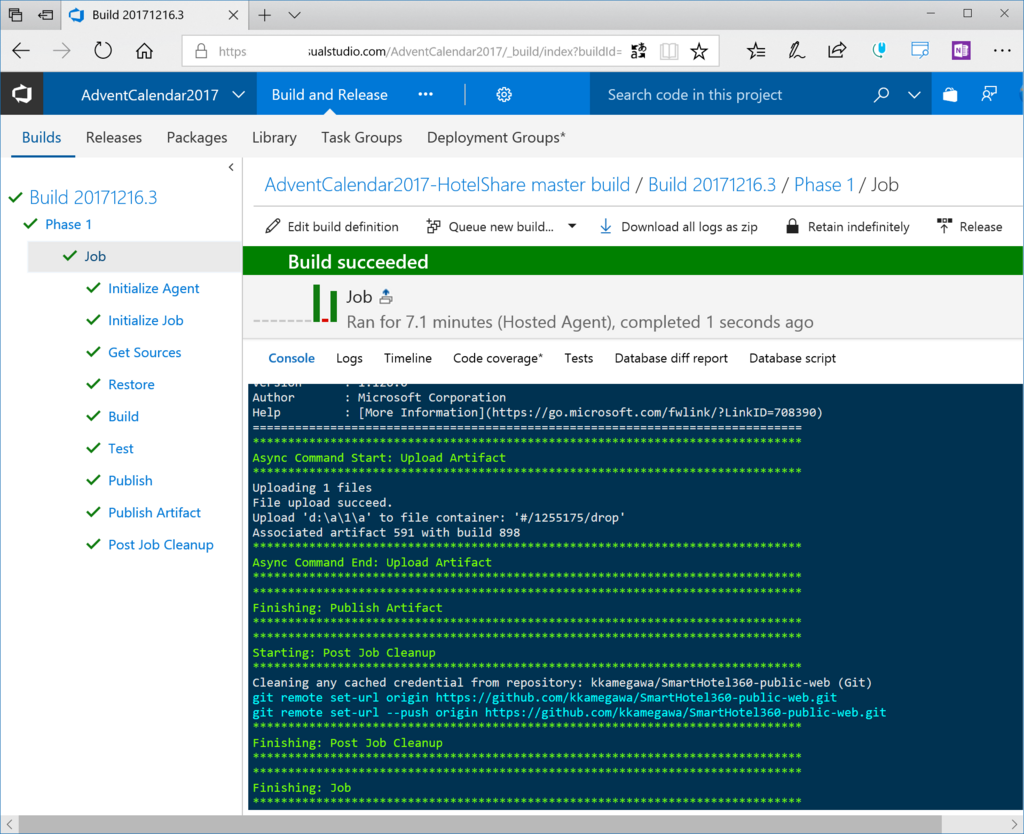Open a new browser tab
This screenshot has height=834, width=1024.
(x=264, y=15)
